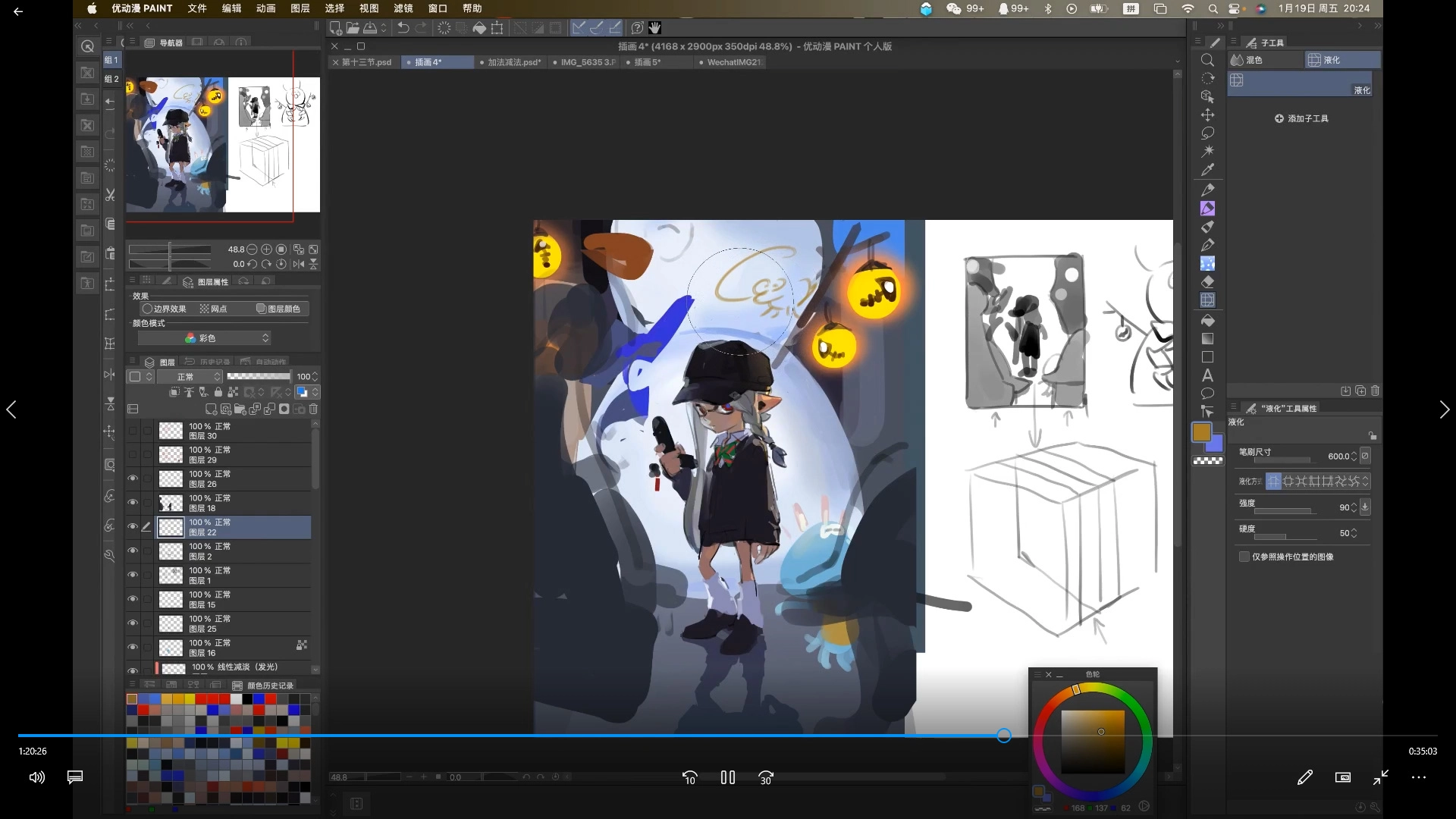
Task: Expand the 笔刷尺寸 value stepper
Action: (x=1354, y=457)
